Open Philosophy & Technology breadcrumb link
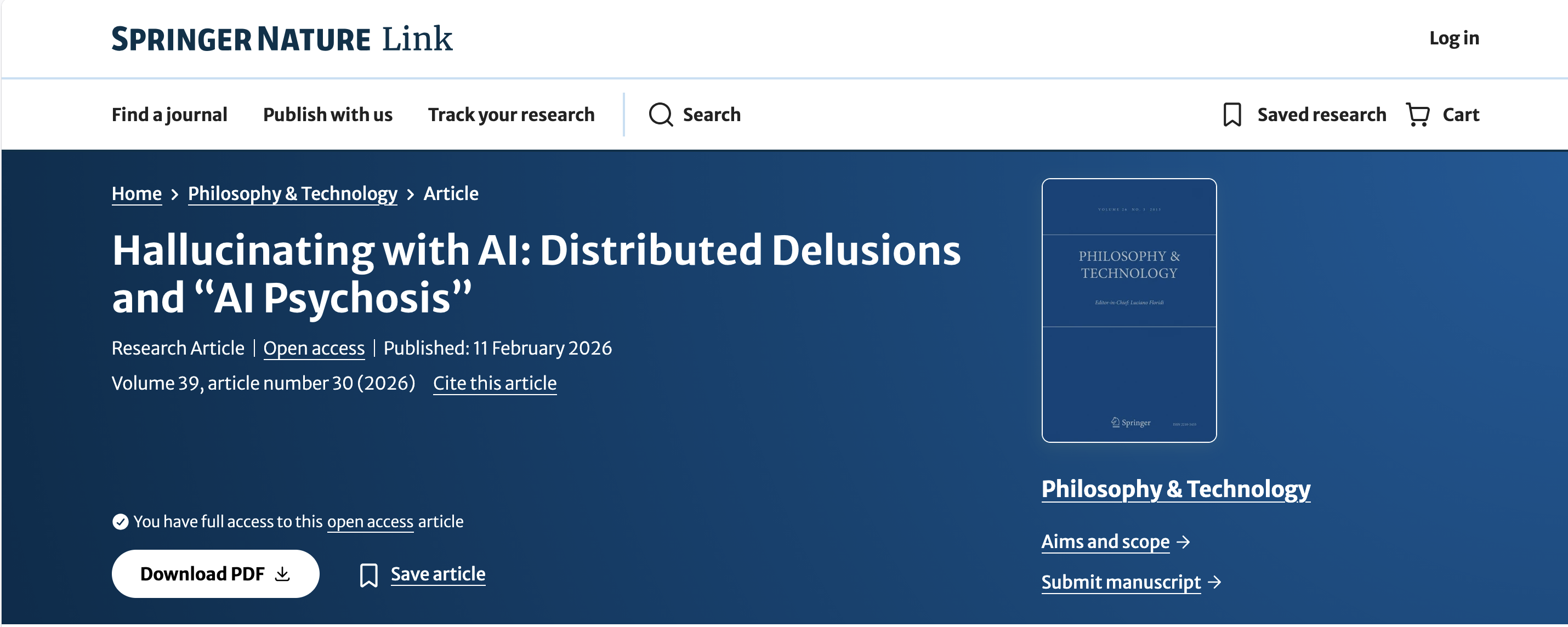Viewport: 1568px width, 627px height. tap(292, 193)
